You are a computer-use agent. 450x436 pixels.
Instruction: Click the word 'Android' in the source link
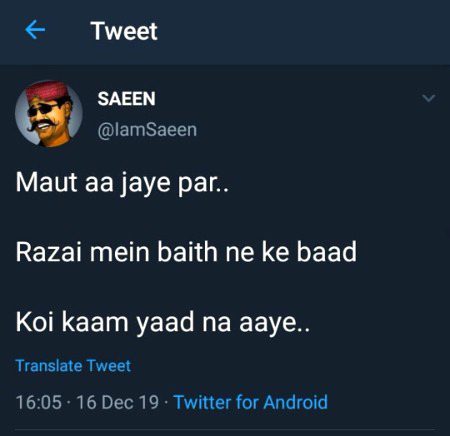[296, 402]
